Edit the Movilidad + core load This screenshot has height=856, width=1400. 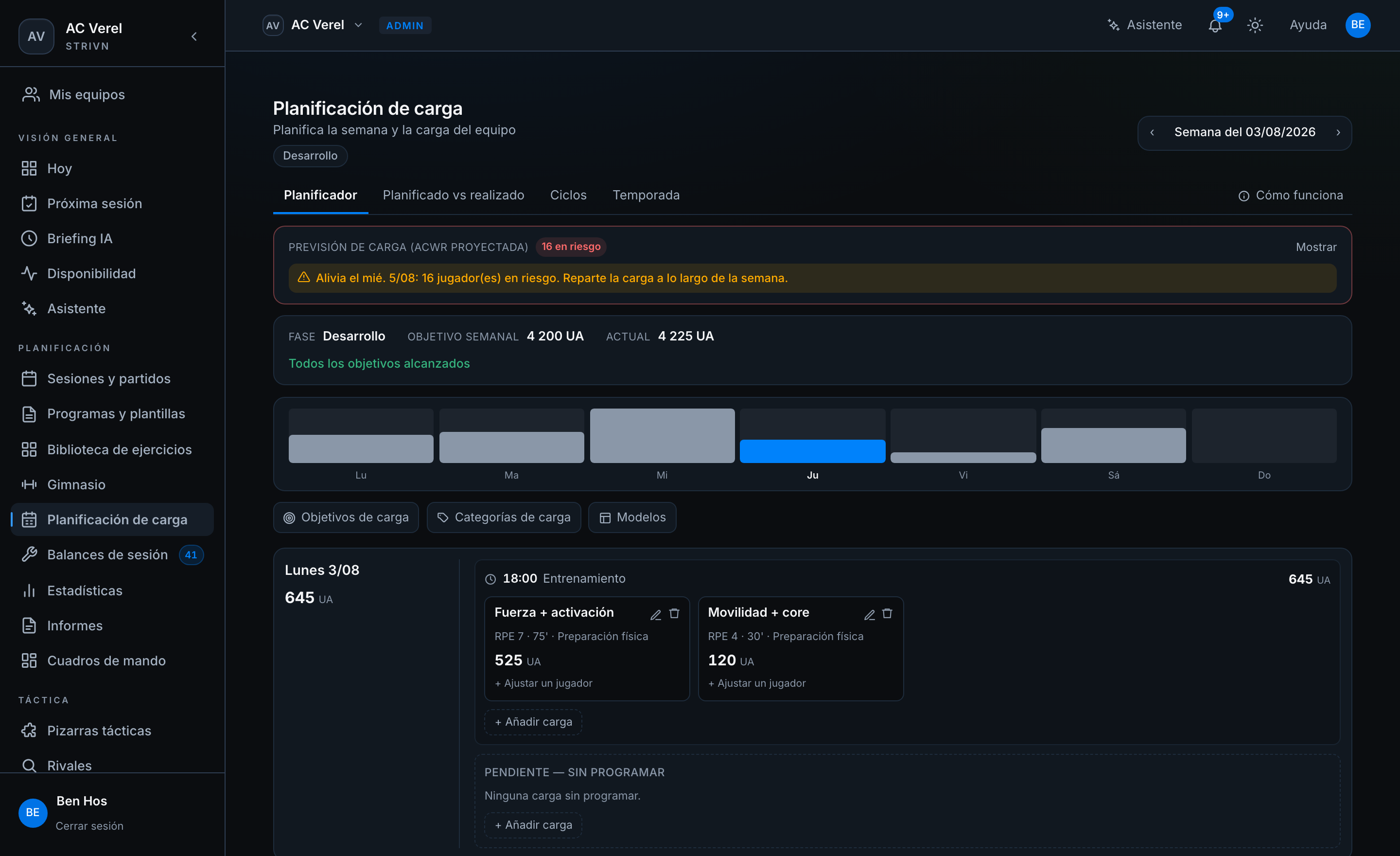pyautogui.click(x=869, y=614)
